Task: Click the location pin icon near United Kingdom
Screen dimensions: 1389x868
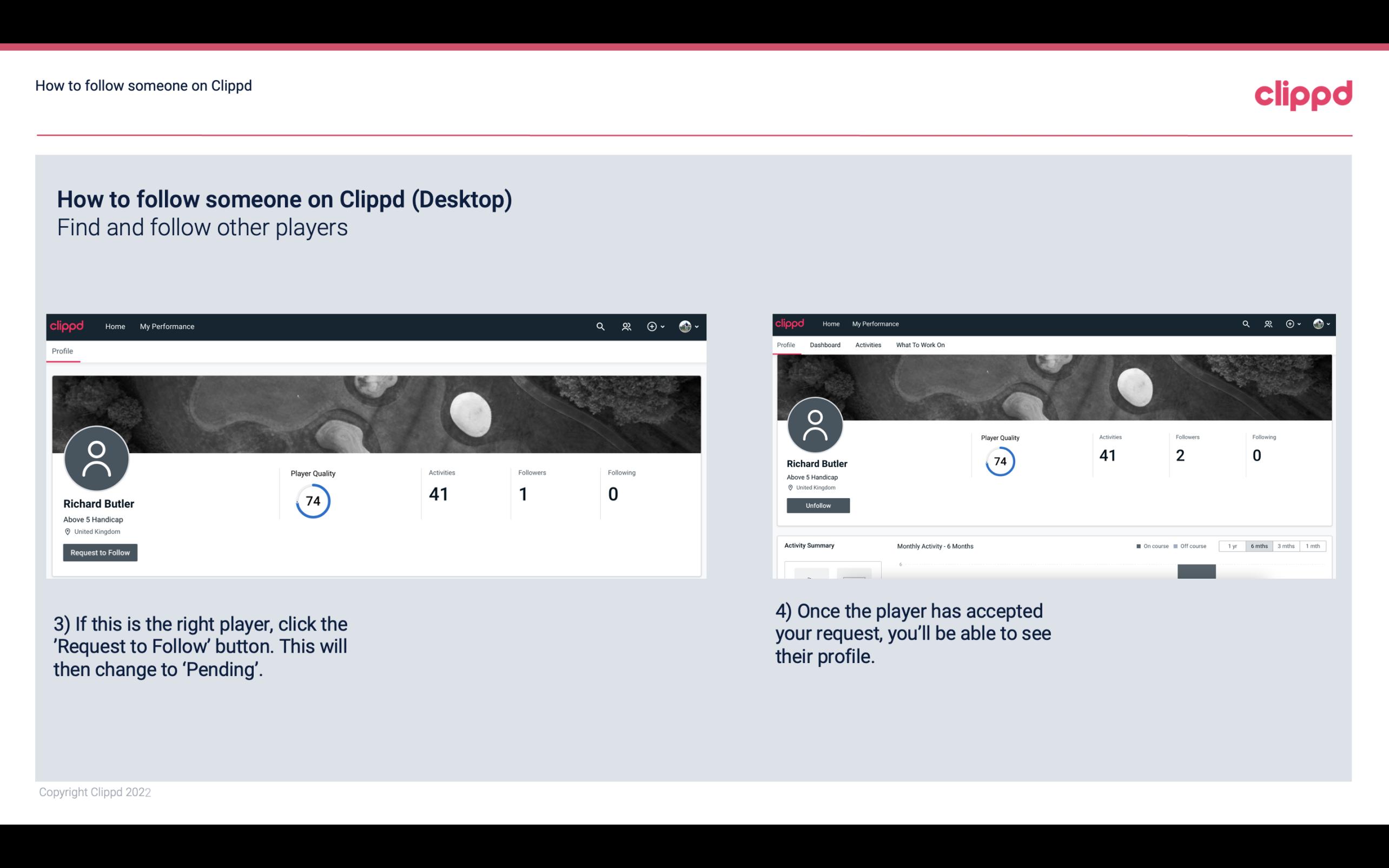Action: tap(67, 531)
